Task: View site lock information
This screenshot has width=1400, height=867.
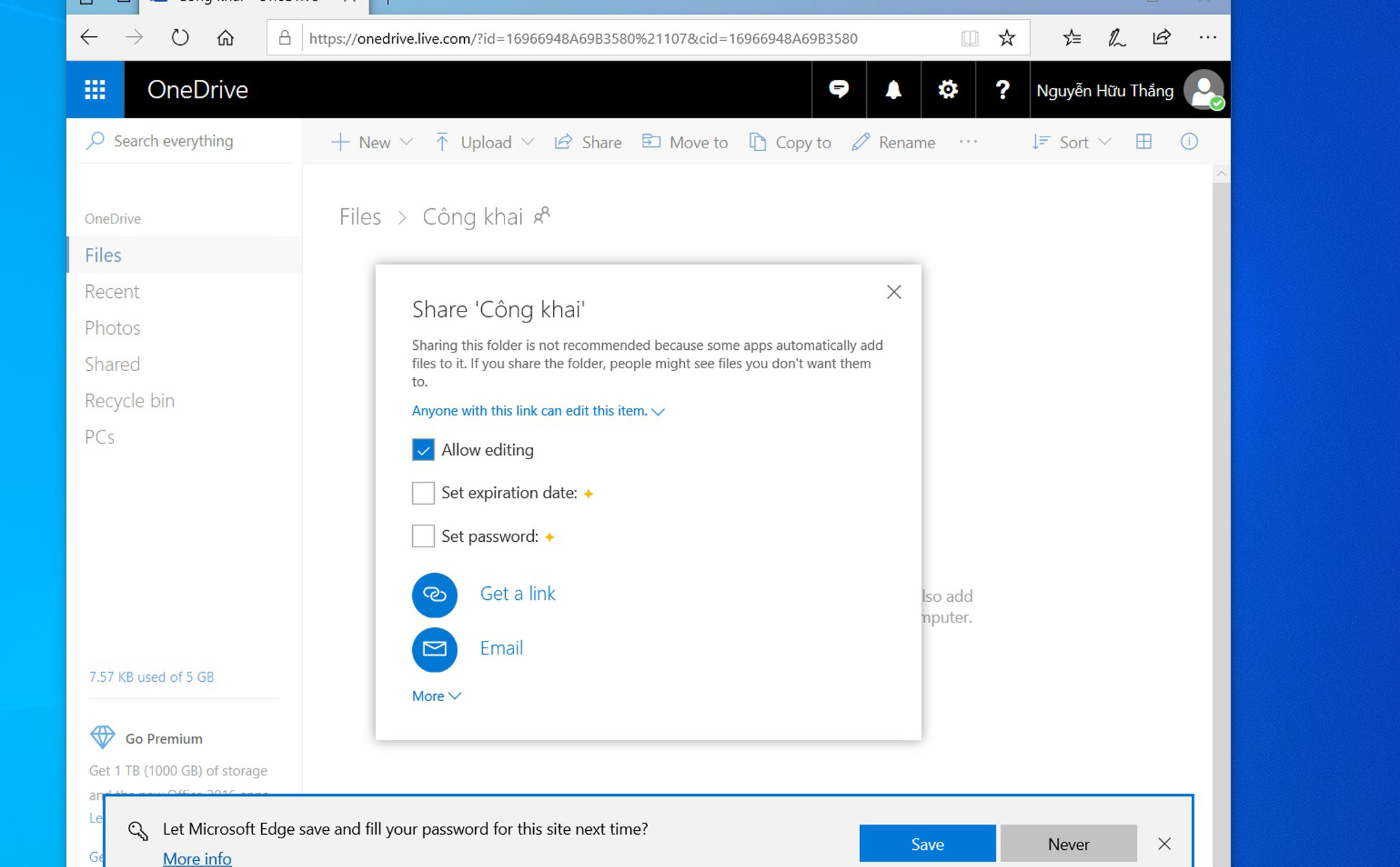Action: pos(285,38)
